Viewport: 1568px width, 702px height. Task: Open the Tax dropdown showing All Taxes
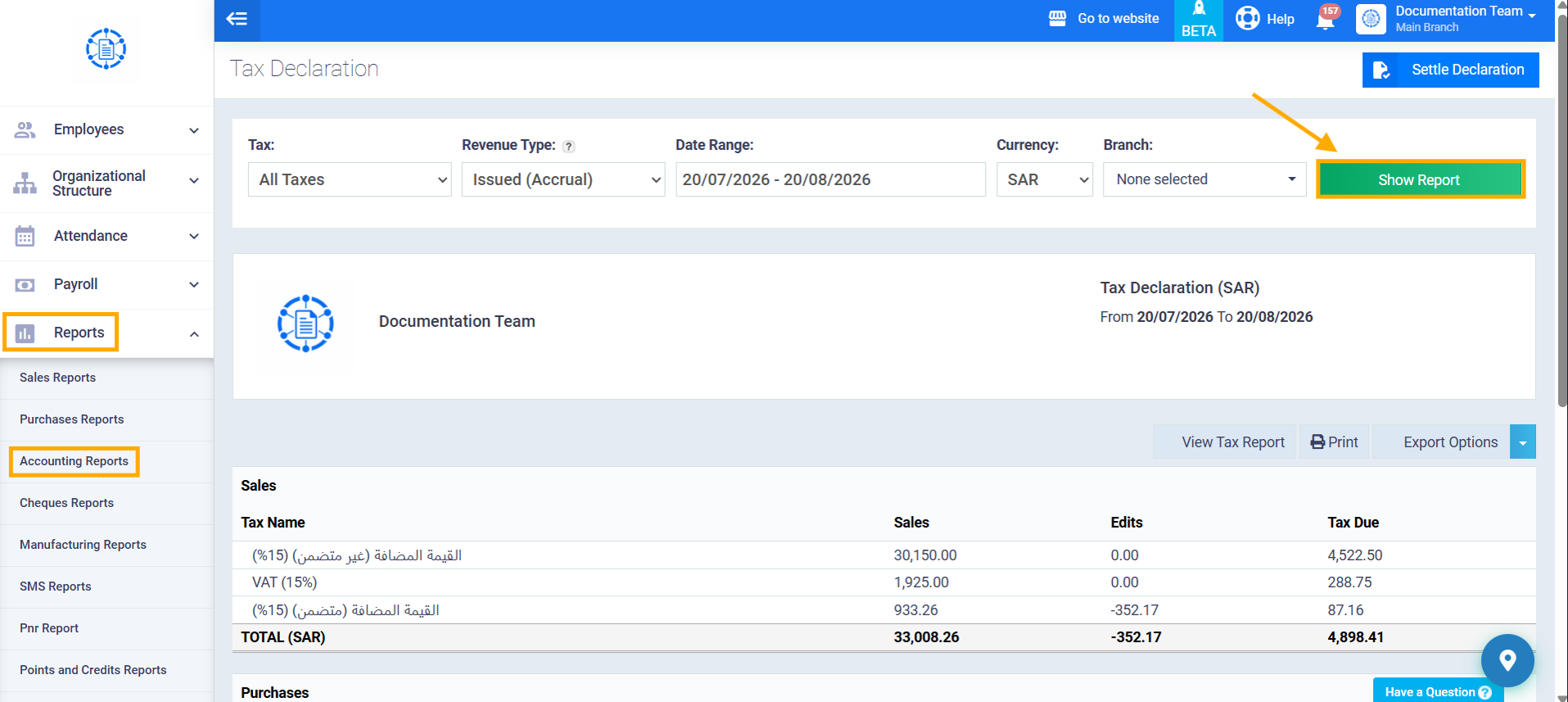click(350, 179)
